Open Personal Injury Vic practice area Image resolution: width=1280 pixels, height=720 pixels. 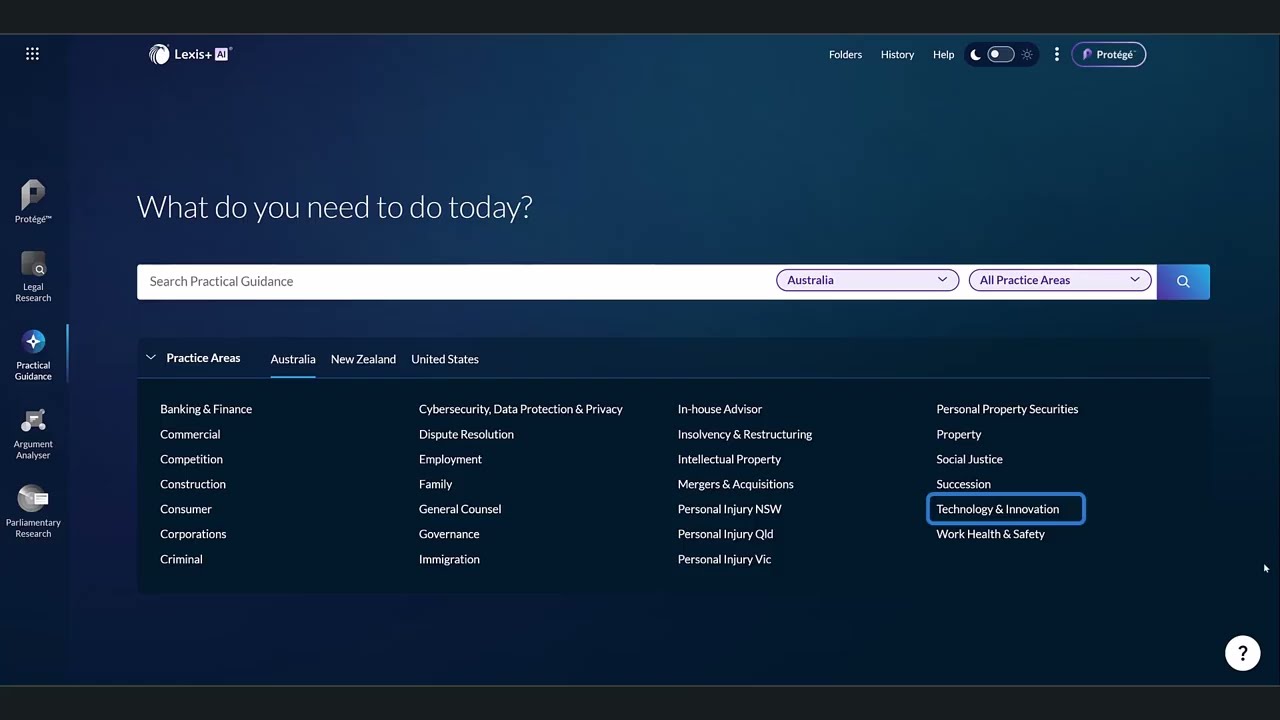click(x=725, y=559)
